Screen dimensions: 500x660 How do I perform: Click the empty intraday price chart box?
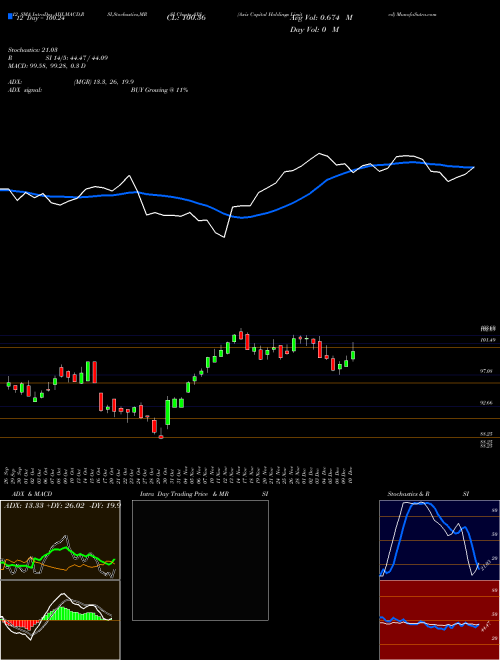(200, 560)
